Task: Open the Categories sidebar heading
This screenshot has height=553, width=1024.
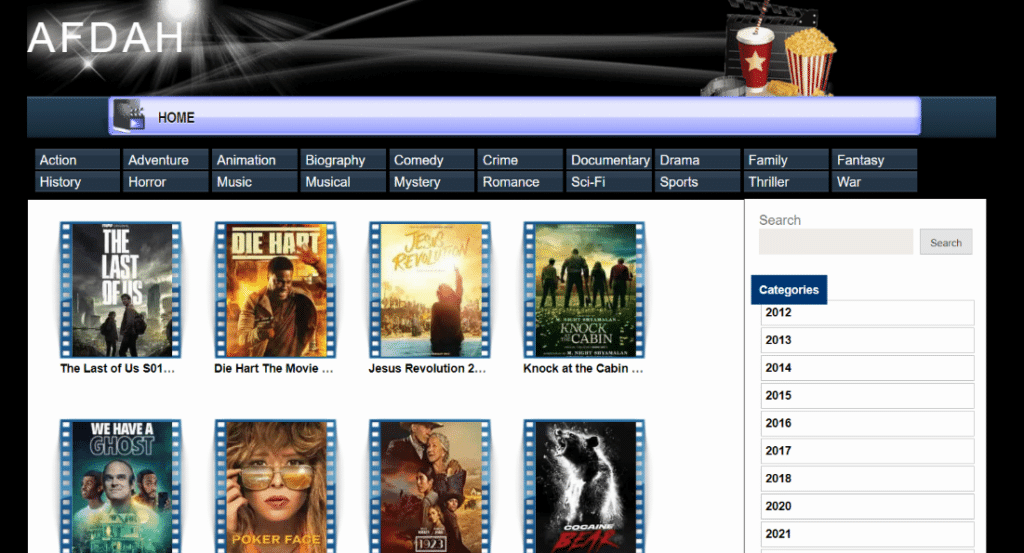Action: click(x=788, y=290)
